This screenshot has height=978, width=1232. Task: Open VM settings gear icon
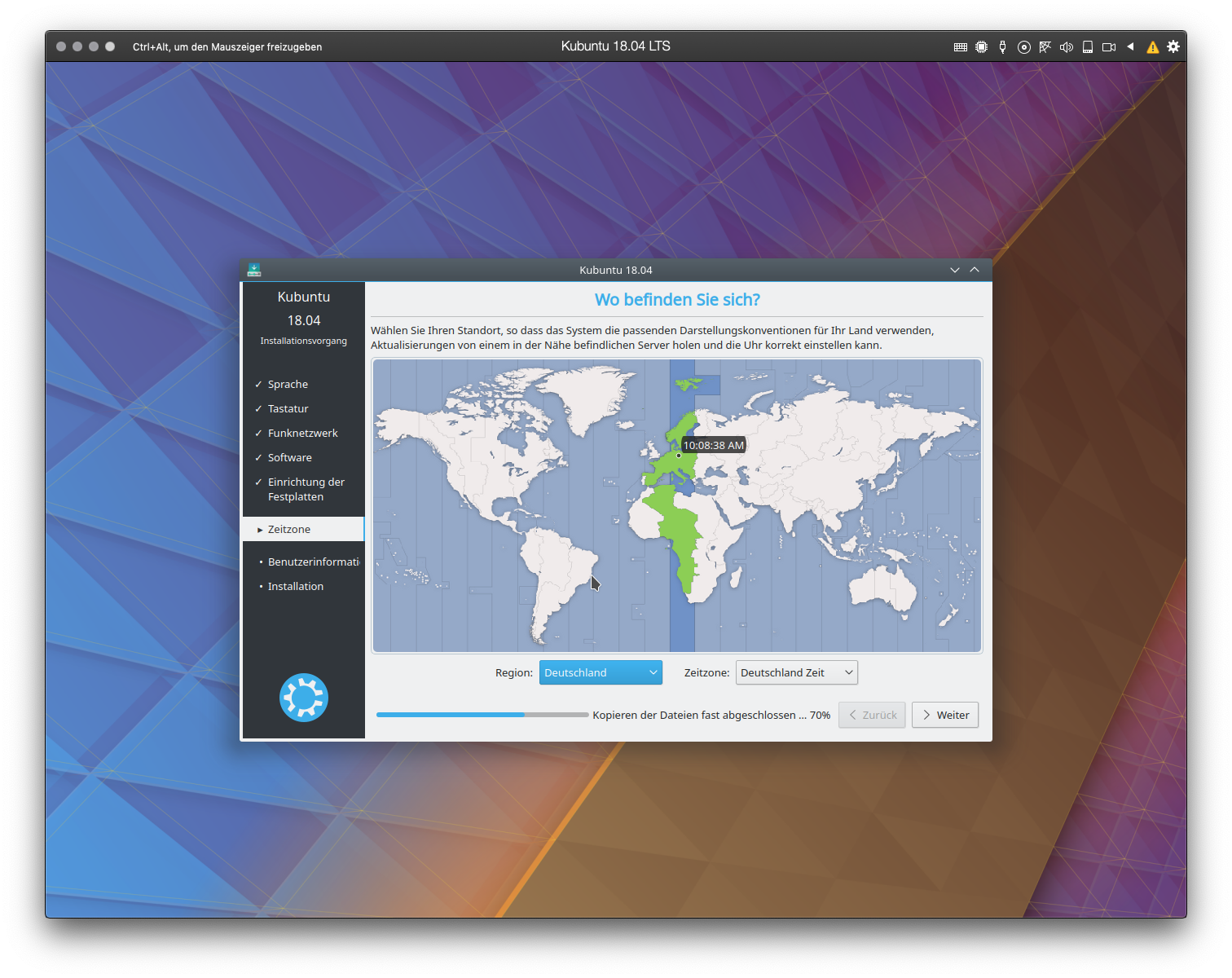[x=1173, y=46]
